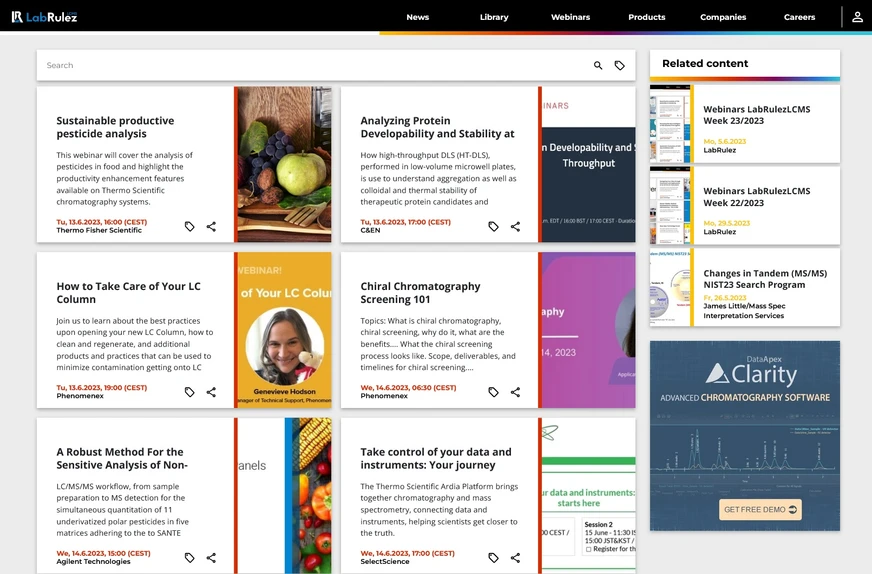Click tag icon on LC Column card
This screenshot has height=574, width=872.
[190, 392]
